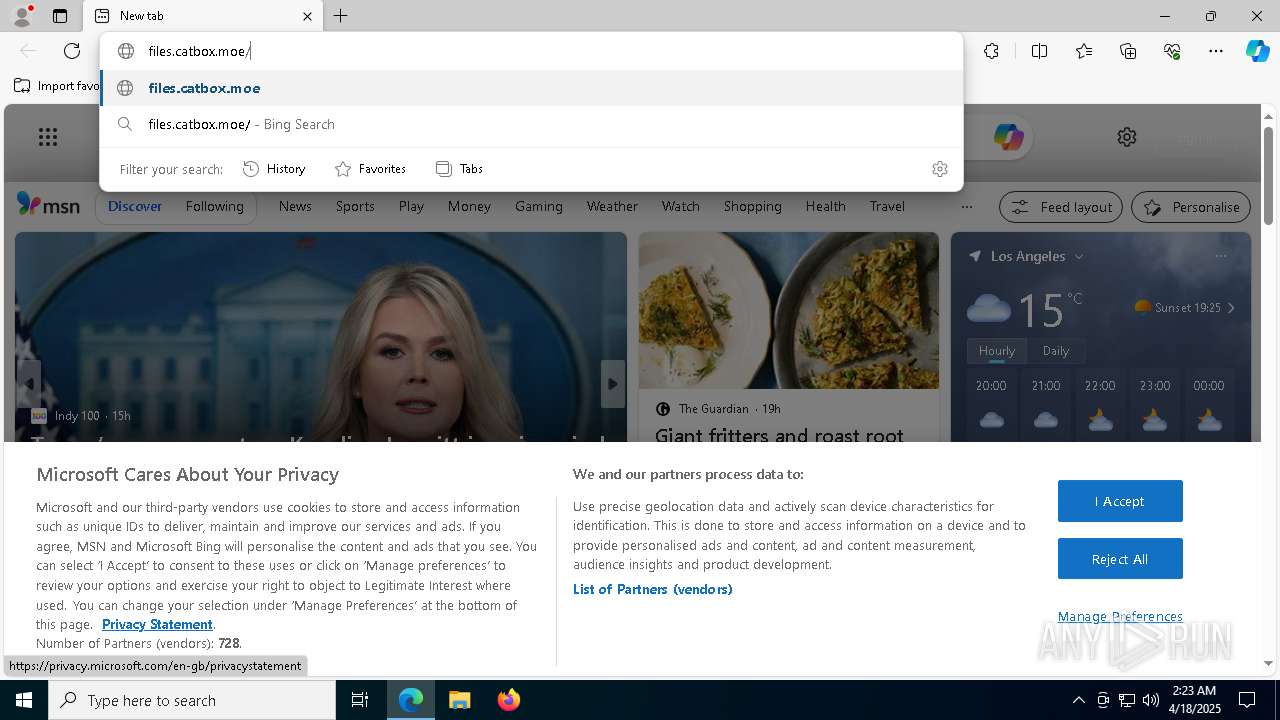Click the taskbar search box

point(192,700)
